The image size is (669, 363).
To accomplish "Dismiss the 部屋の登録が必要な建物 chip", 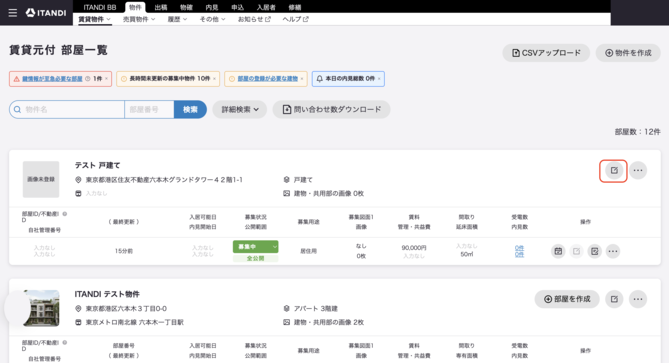I will [x=302, y=79].
